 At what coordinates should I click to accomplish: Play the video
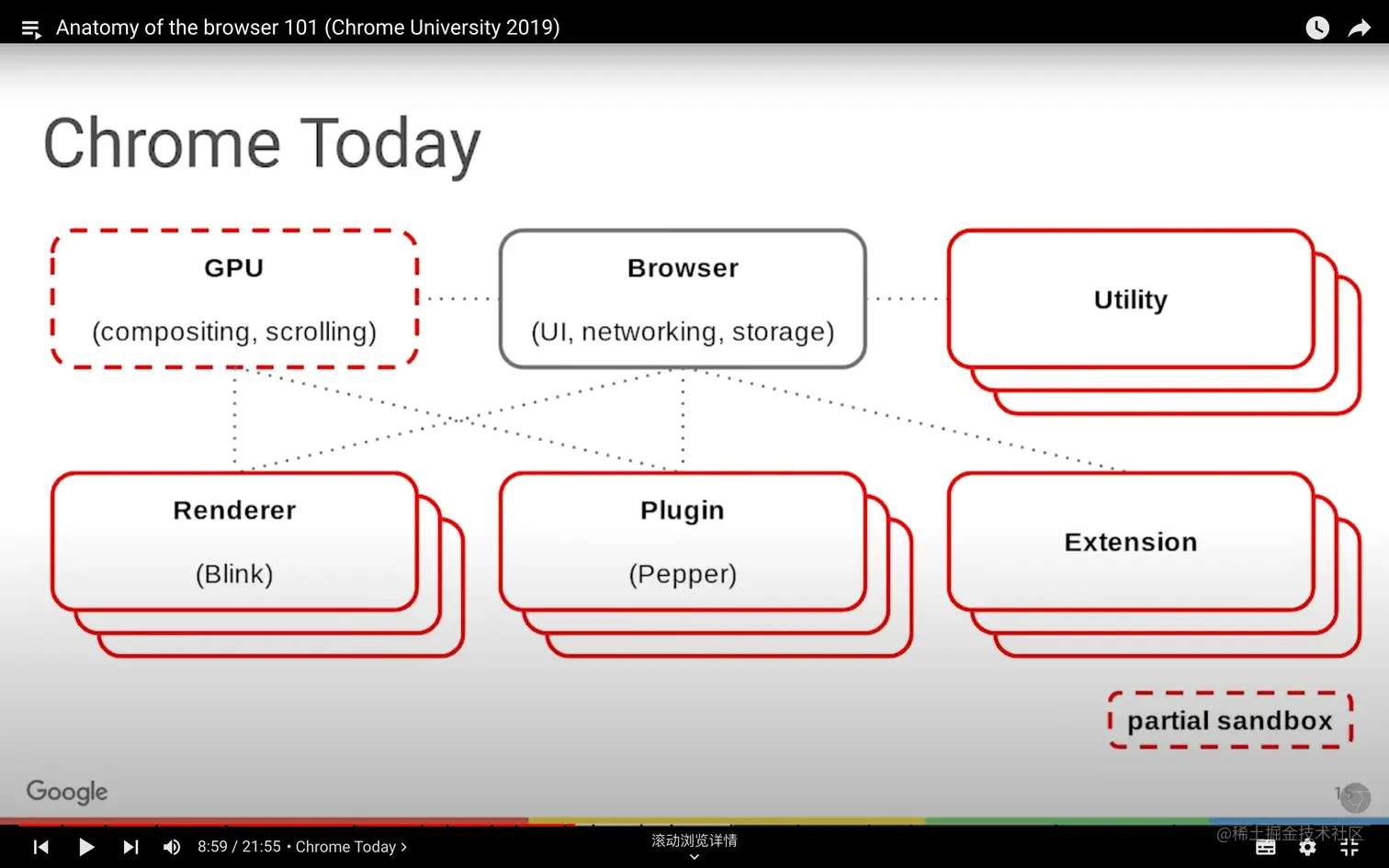[x=86, y=847]
